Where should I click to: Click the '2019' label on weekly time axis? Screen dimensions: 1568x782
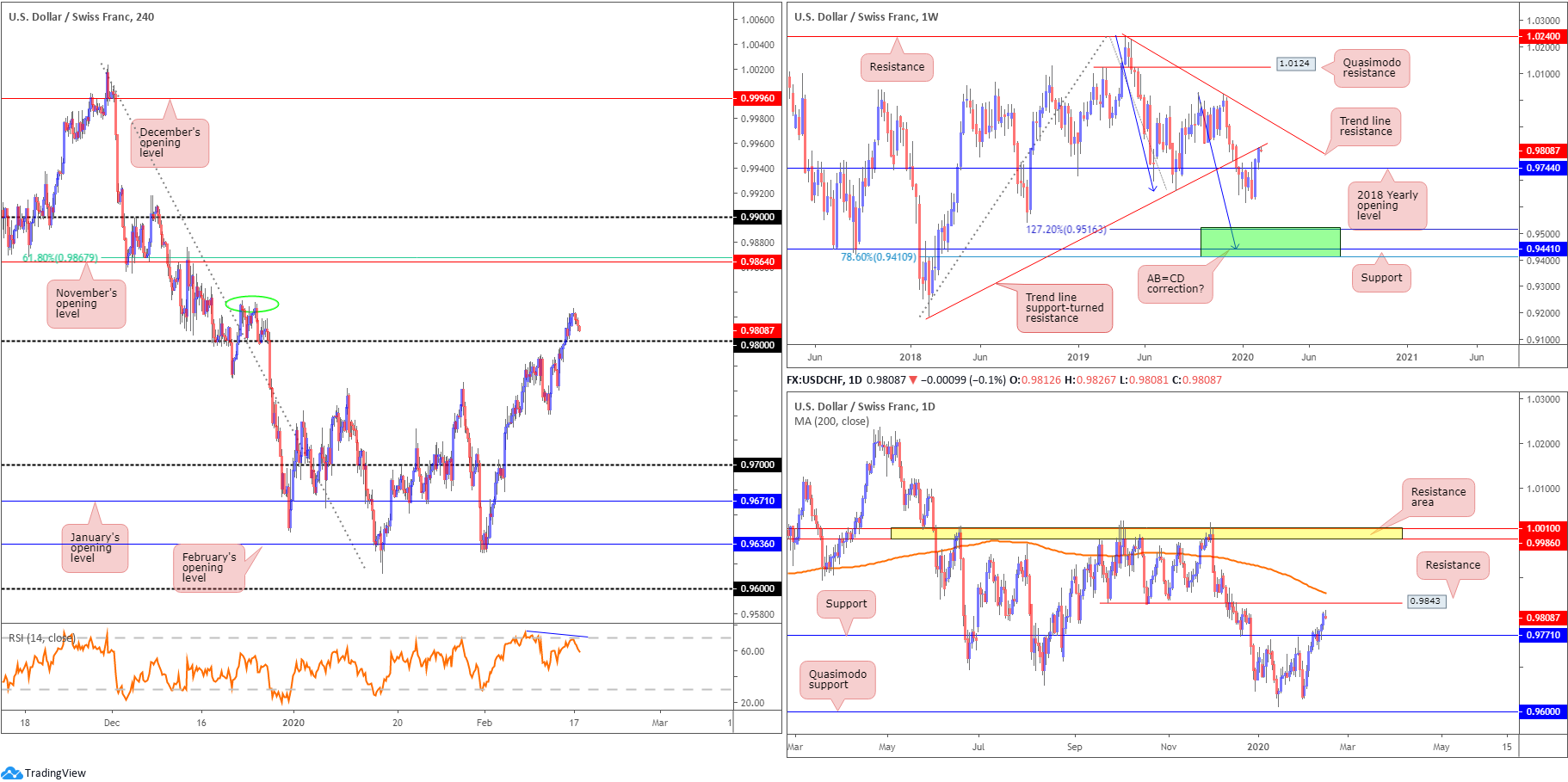tap(1077, 357)
